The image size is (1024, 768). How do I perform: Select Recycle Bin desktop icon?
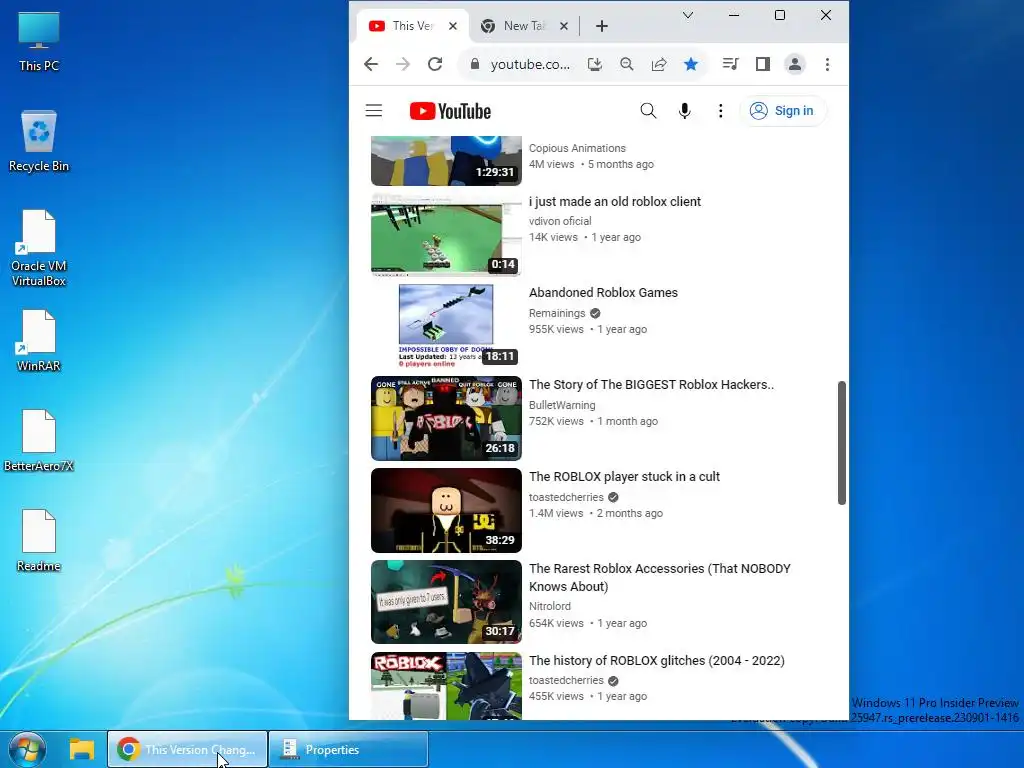pyautogui.click(x=39, y=141)
